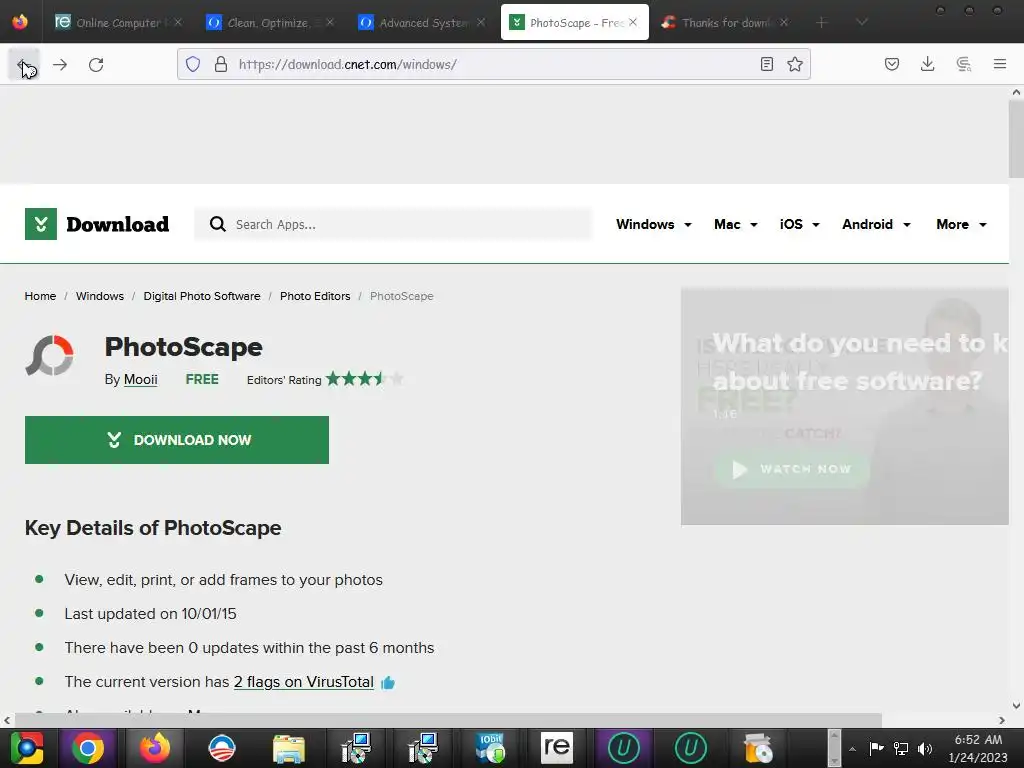Open a new tab with the plus

click(x=822, y=23)
